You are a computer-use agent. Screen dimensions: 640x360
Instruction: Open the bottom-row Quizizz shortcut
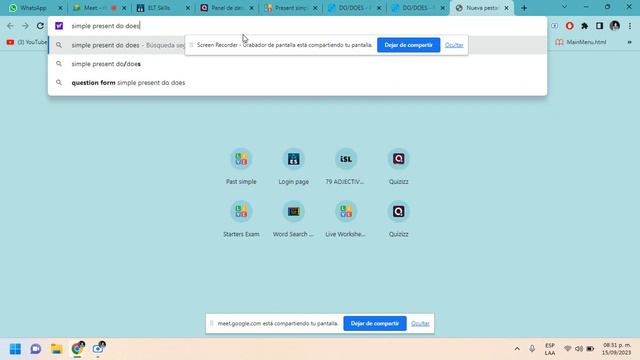398,219
